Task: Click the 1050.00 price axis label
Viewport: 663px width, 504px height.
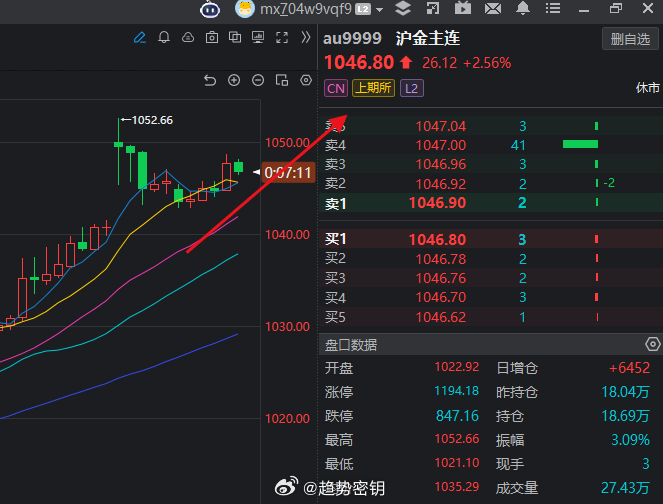Action: [287, 142]
